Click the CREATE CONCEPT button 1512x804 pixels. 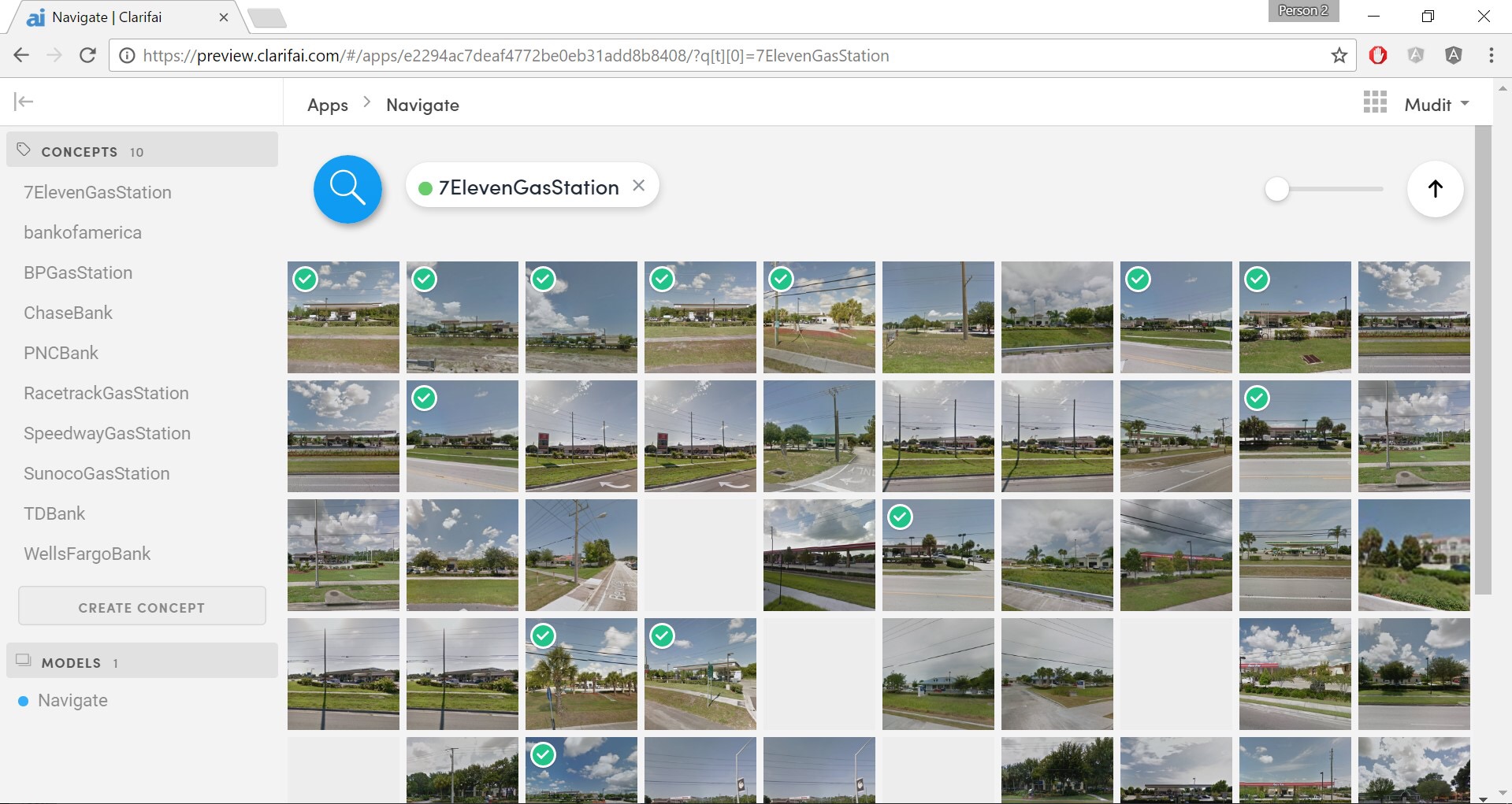click(142, 606)
